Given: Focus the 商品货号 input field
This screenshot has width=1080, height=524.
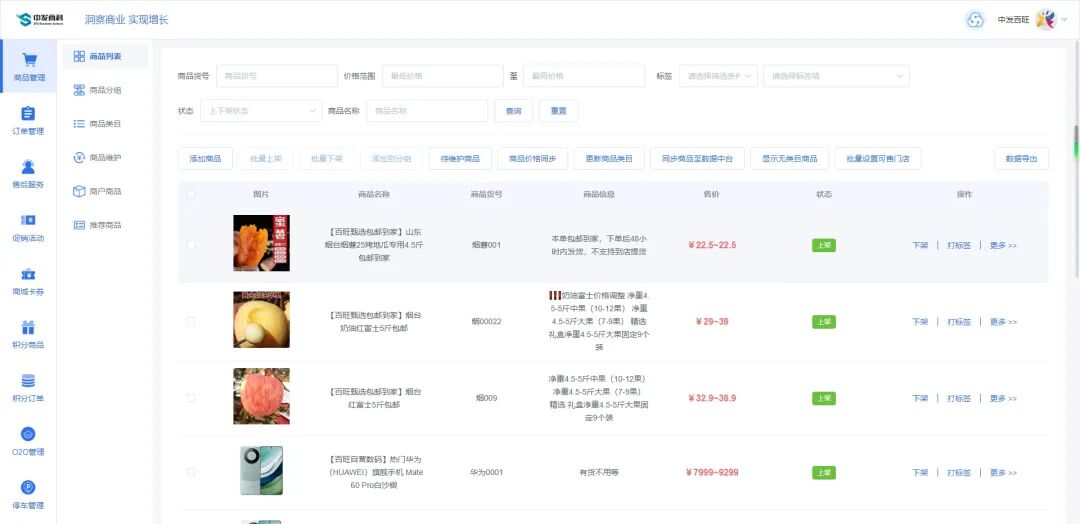Looking at the screenshot, I should tap(277, 76).
